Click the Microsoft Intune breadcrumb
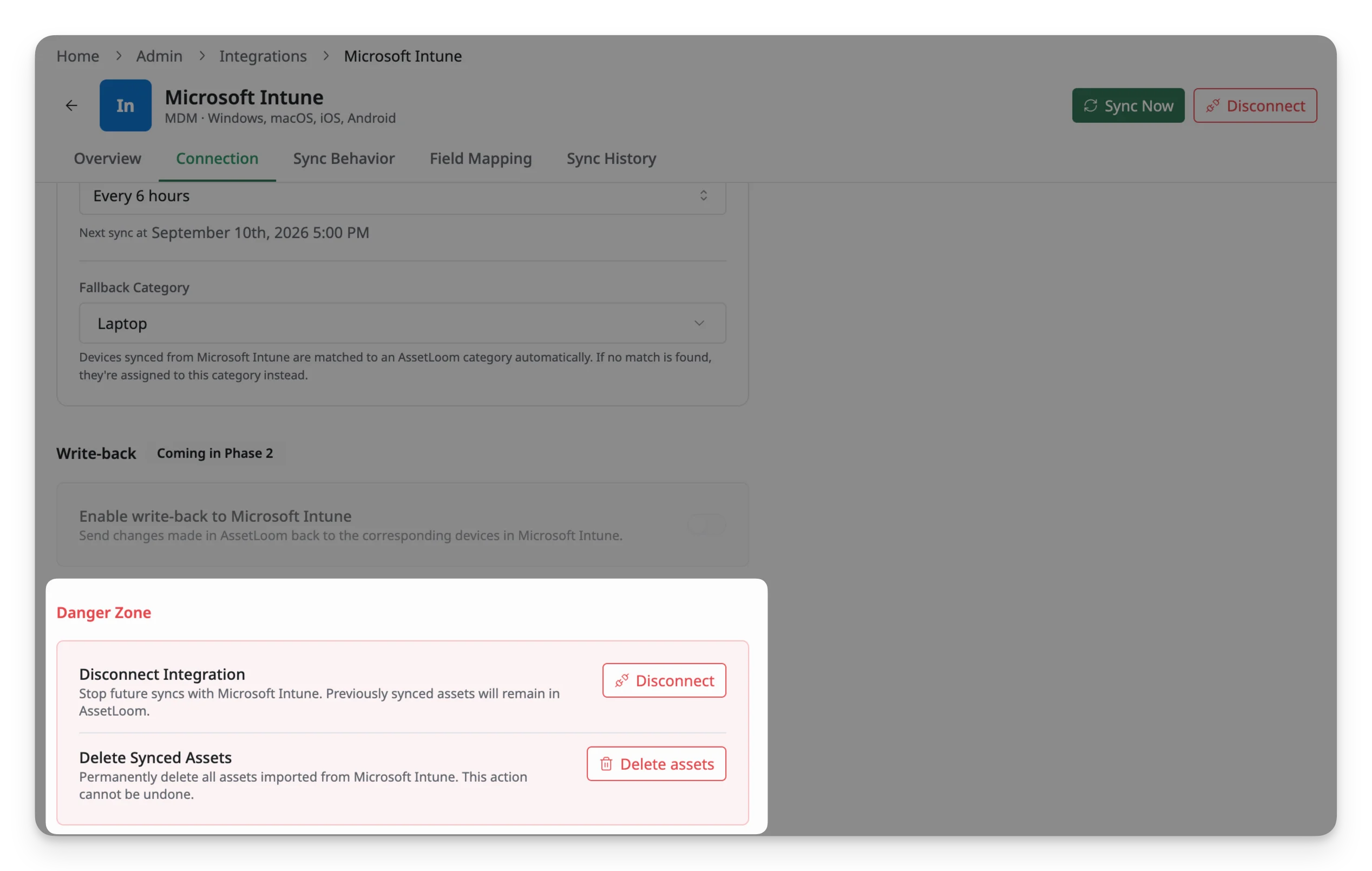1372x871 pixels. click(x=402, y=56)
